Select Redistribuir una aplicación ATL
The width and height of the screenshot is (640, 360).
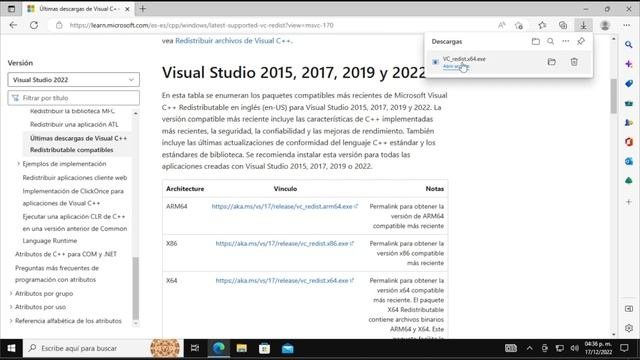tap(74, 124)
